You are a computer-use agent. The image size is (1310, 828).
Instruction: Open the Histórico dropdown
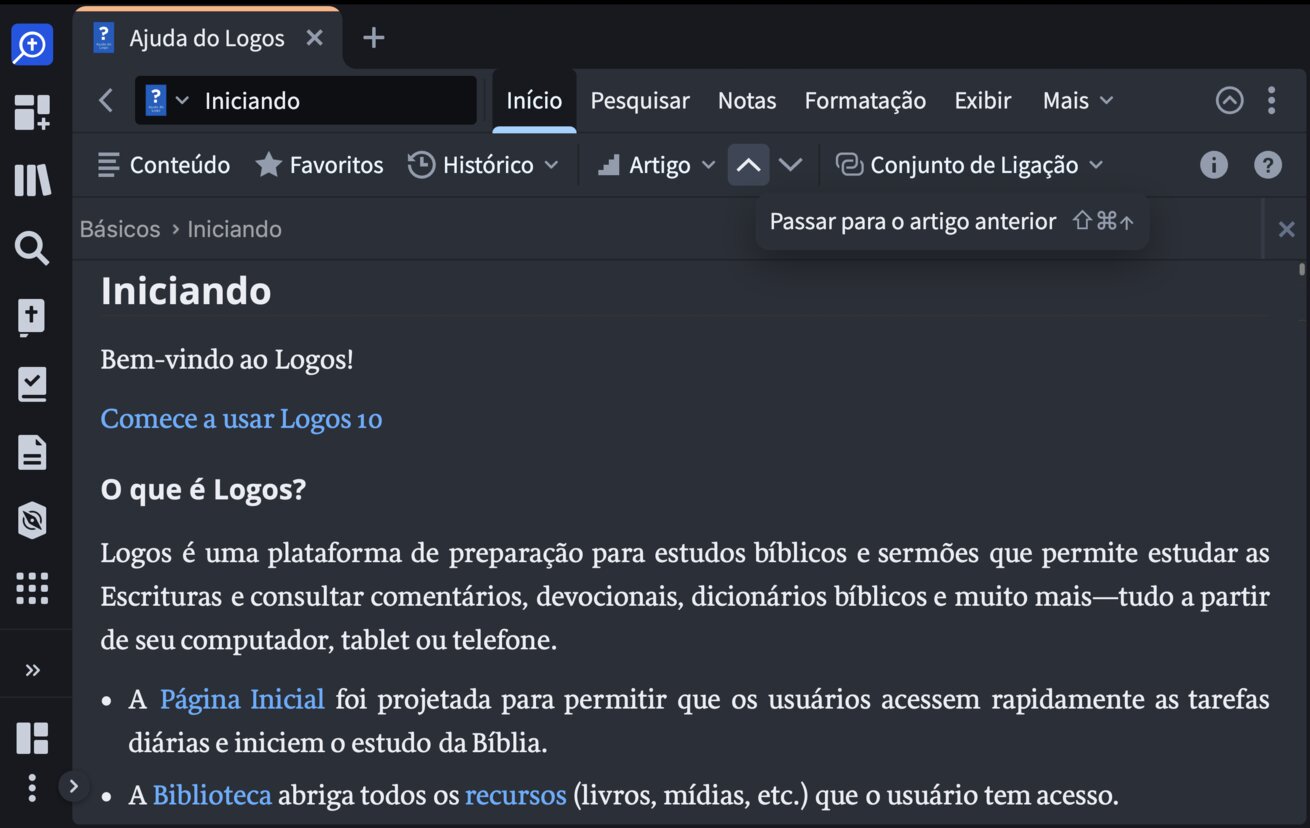click(x=483, y=165)
